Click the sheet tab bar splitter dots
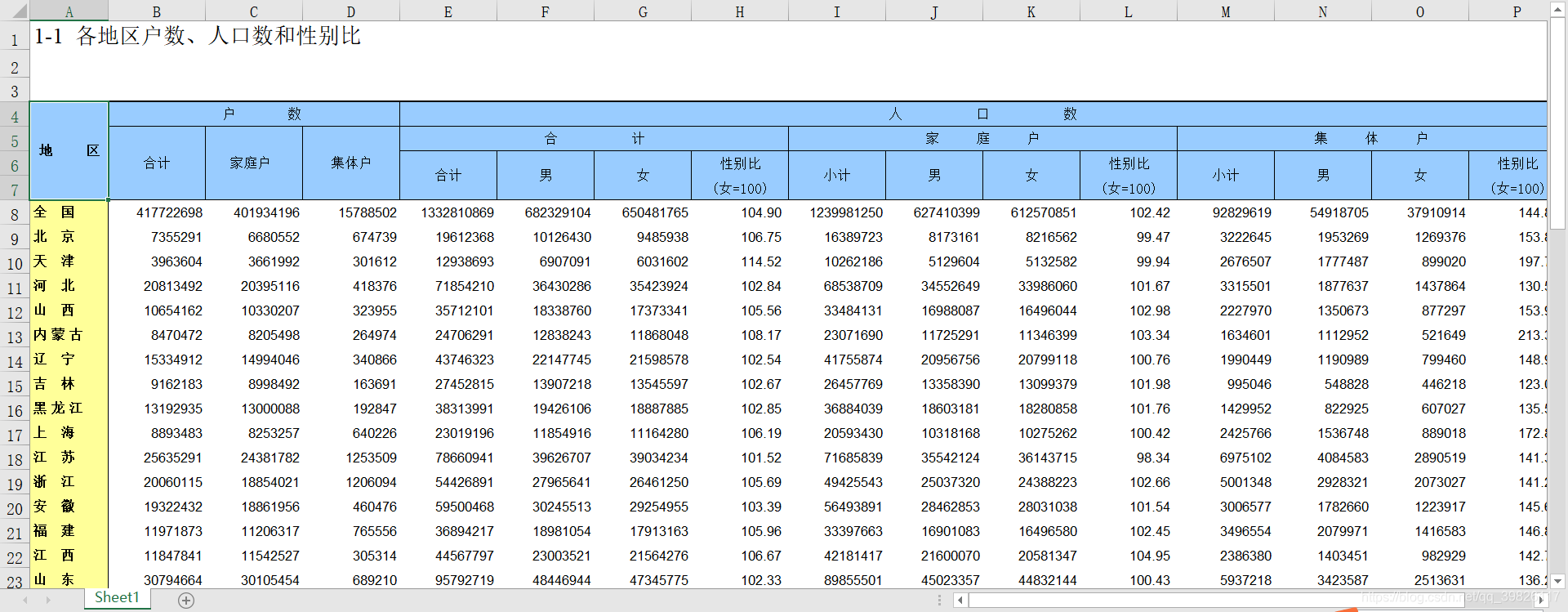 click(940, 601)
